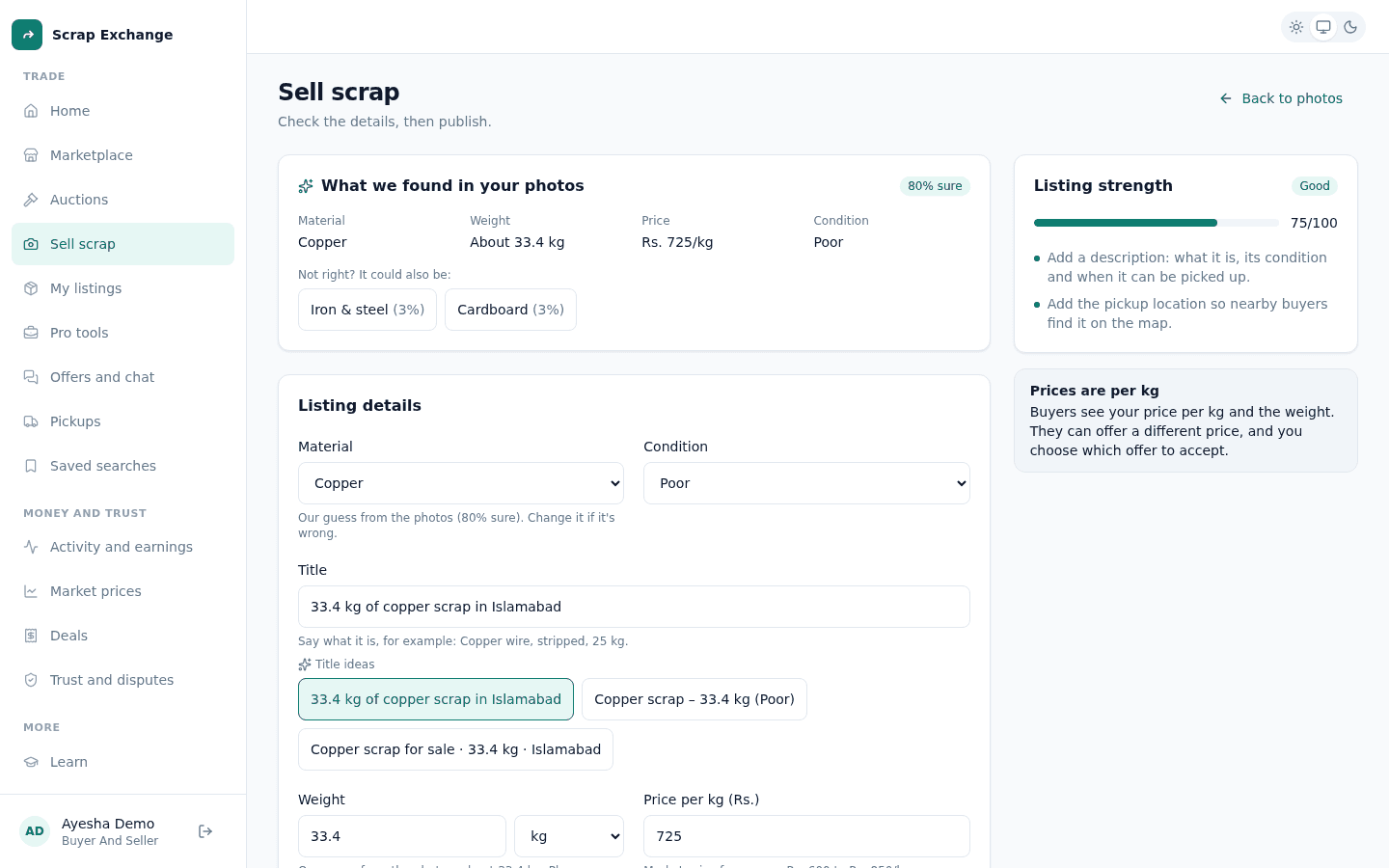The image size is (1389, 868).
Task: Click the log out icon beside Ayesha Demo
Action: [205, 831]
